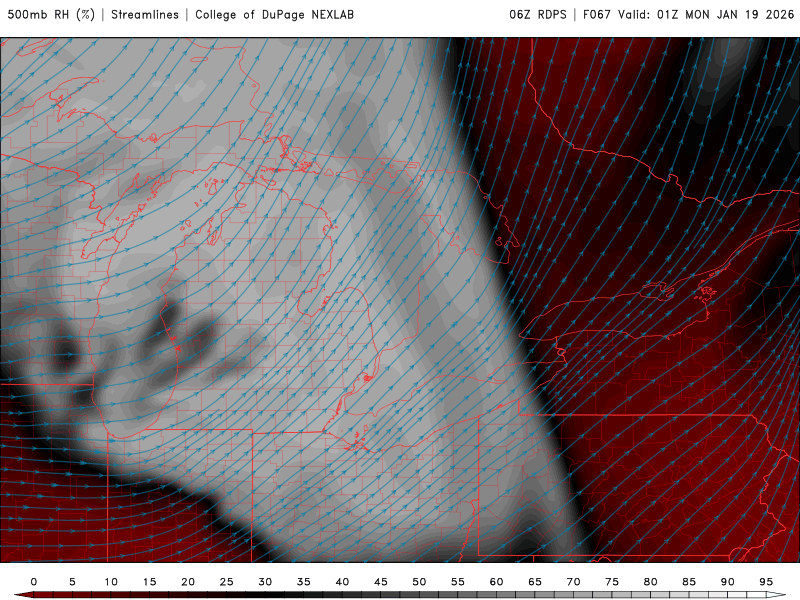
Task: Click the "06Z RDPS" model run label
Action: click(x=538, y=14)
